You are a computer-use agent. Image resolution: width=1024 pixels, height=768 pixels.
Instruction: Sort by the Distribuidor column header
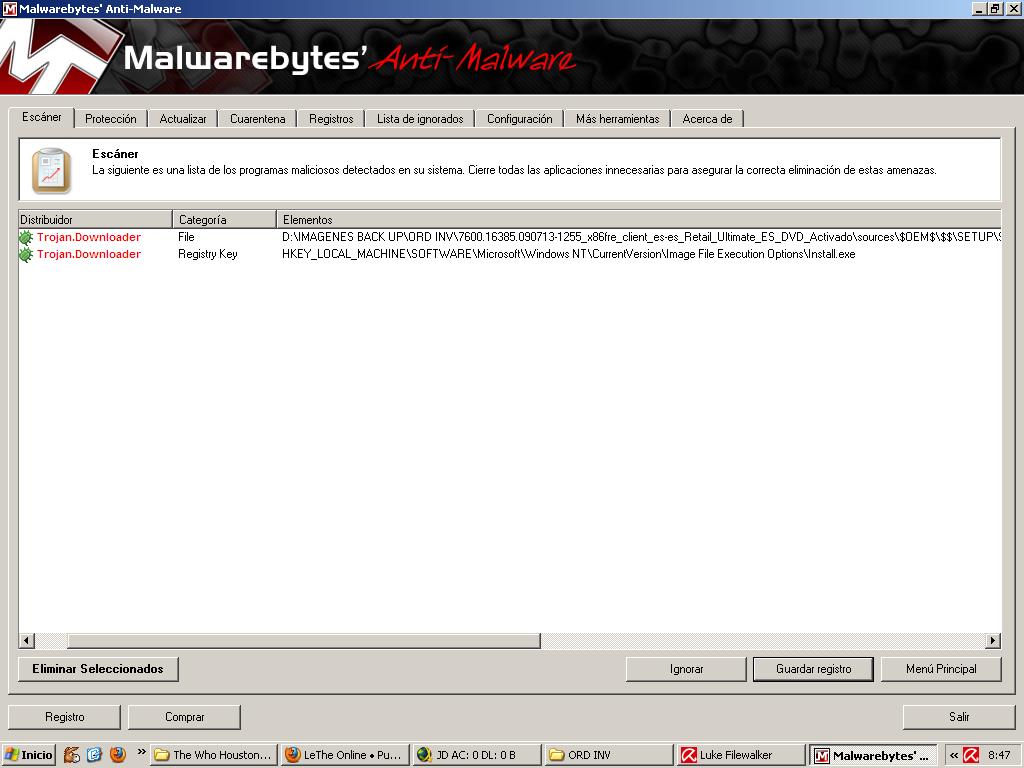pos(95,219)
